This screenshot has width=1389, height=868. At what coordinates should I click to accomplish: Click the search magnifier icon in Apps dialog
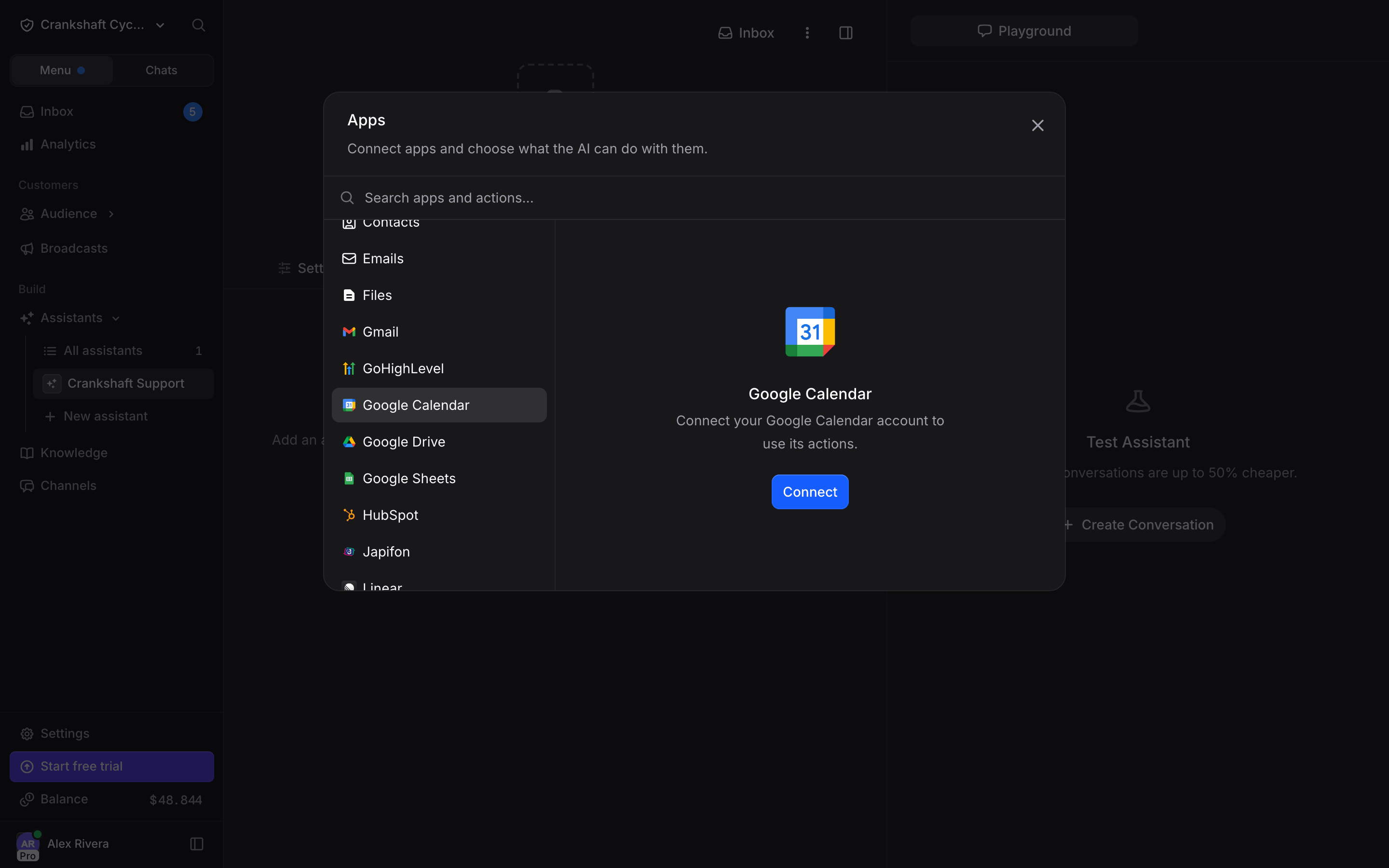click(347, 198)
